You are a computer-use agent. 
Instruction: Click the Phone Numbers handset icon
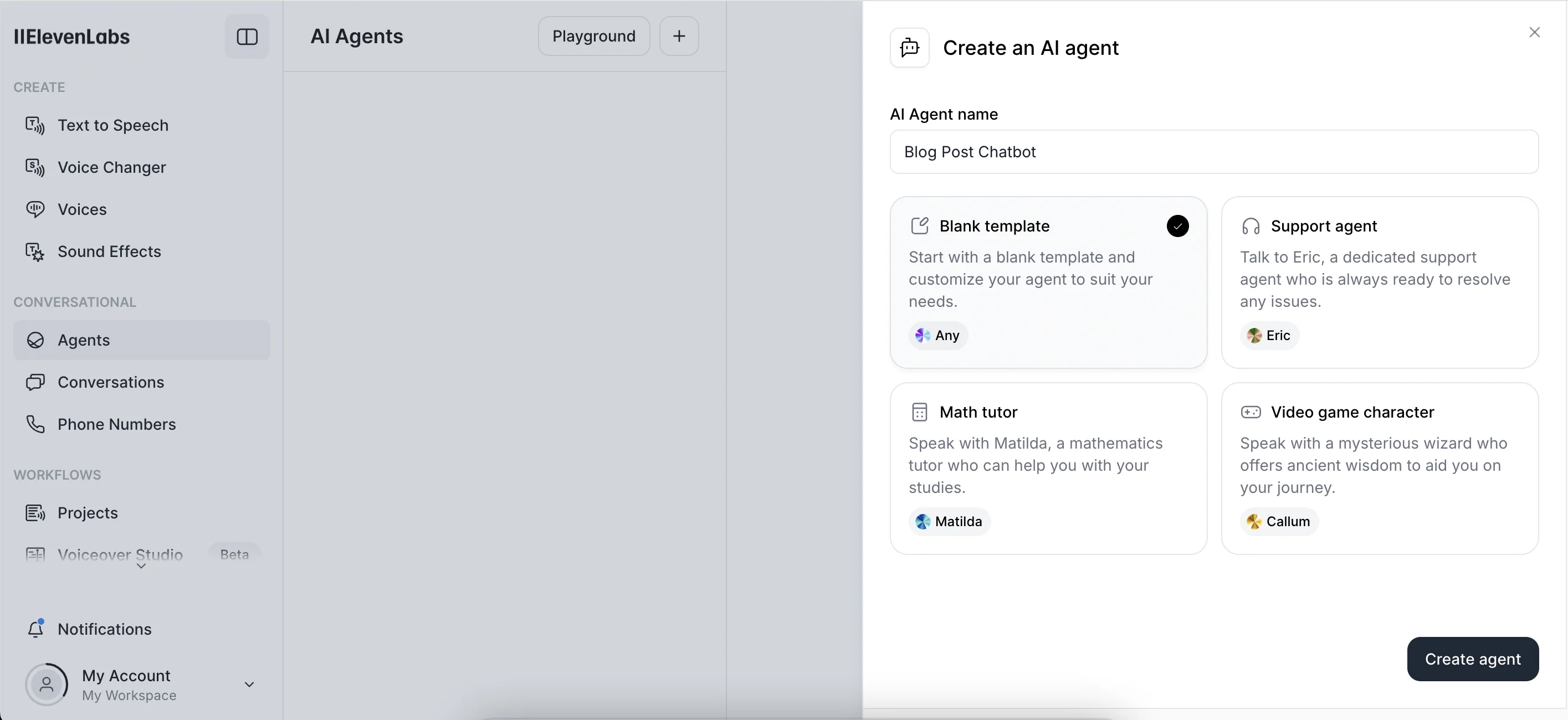coord(35,424)
